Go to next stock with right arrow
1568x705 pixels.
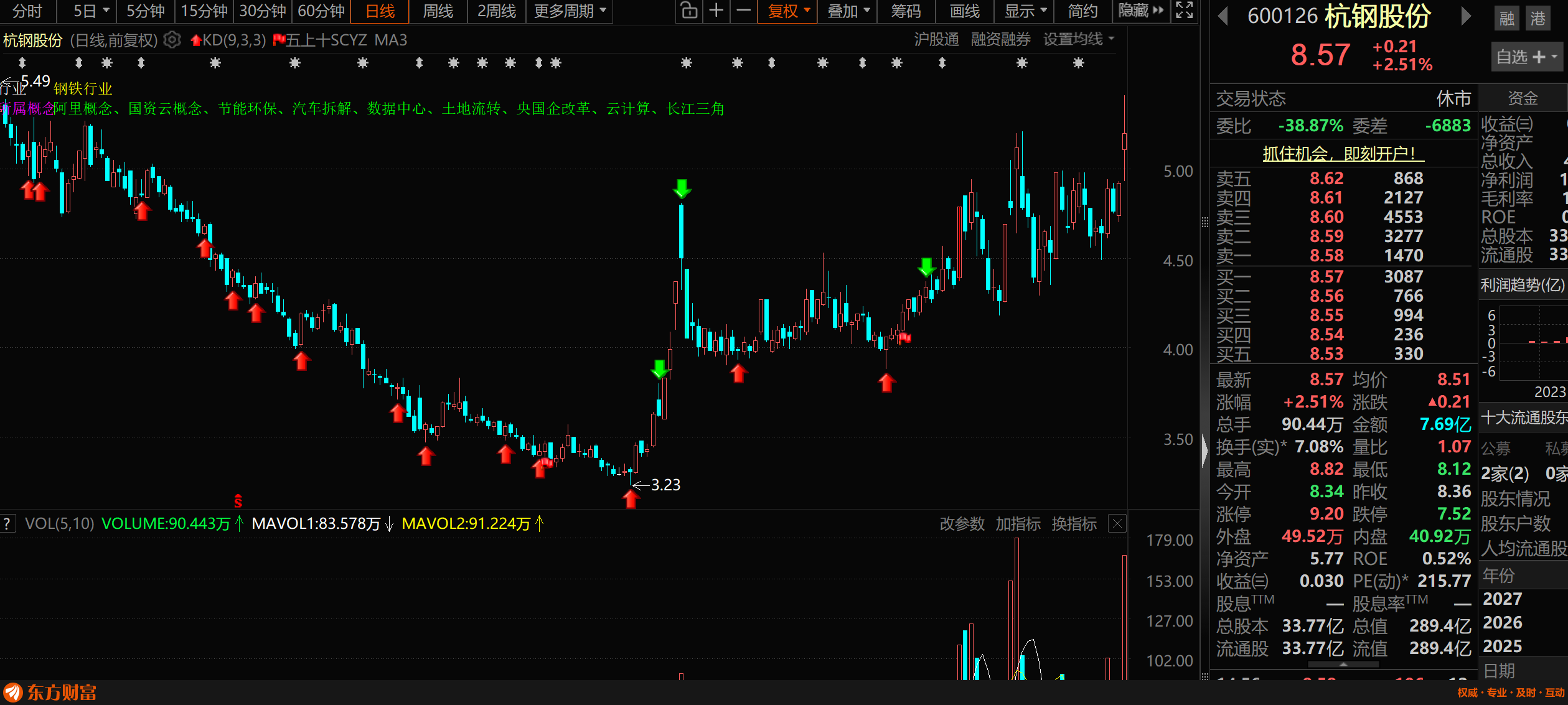point(1466,16)
